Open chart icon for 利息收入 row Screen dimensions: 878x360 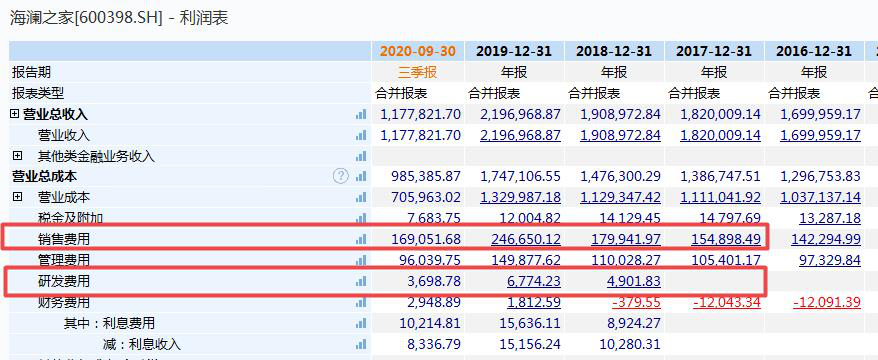coord(361,344)
